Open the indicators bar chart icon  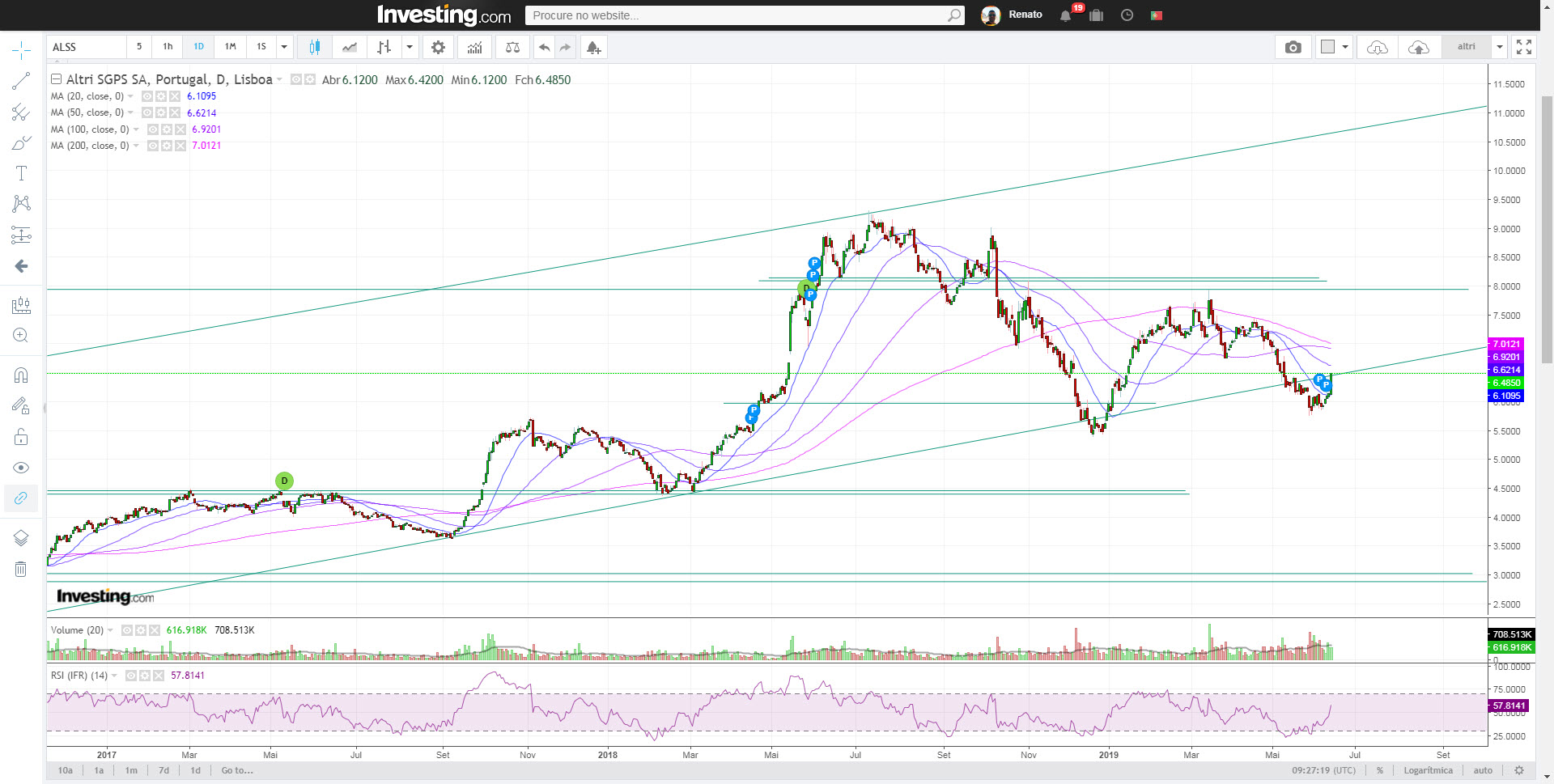[x=474, y=47]
